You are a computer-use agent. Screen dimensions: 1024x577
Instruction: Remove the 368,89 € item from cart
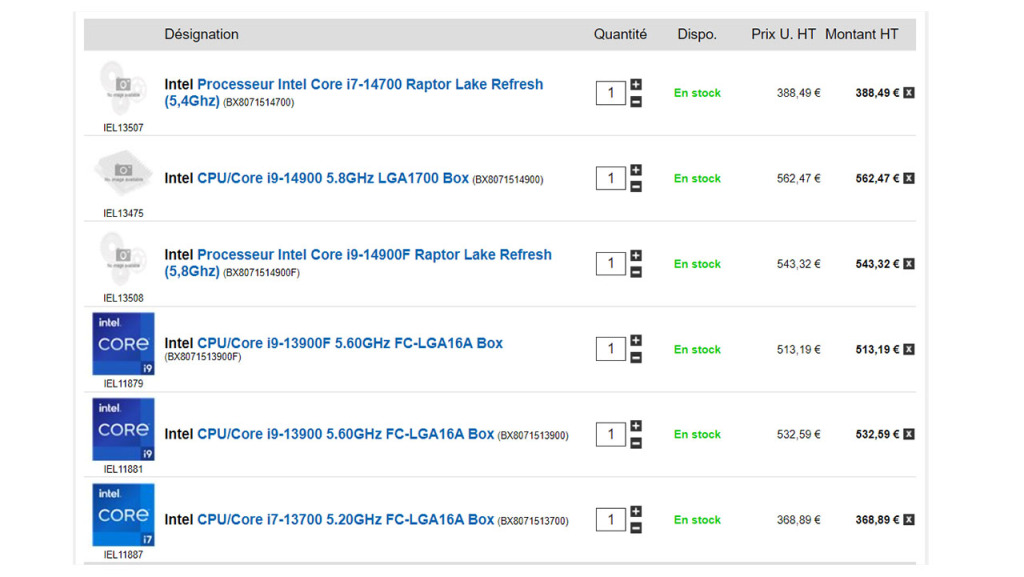click(x=908, y=520)
